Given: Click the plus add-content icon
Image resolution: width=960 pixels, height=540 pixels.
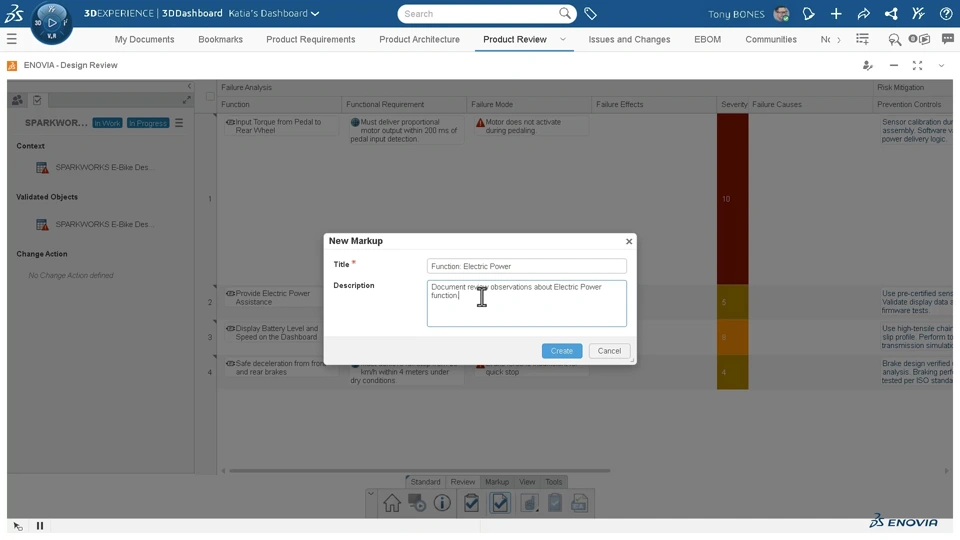Looking at the screenshot, I should click(836, 13).
